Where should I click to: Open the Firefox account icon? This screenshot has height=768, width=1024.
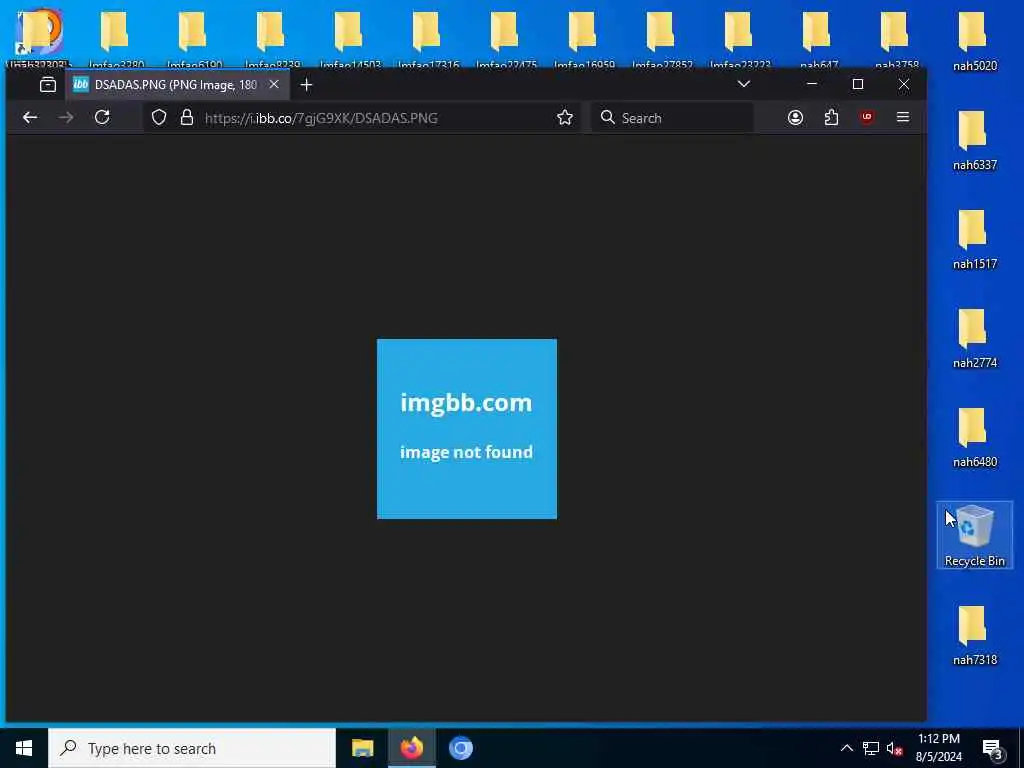pos(795,118)
